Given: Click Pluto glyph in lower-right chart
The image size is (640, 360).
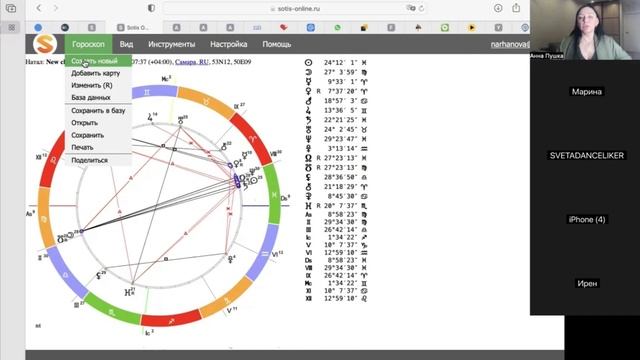Looking at the screenshot, I should click(231, 259).
